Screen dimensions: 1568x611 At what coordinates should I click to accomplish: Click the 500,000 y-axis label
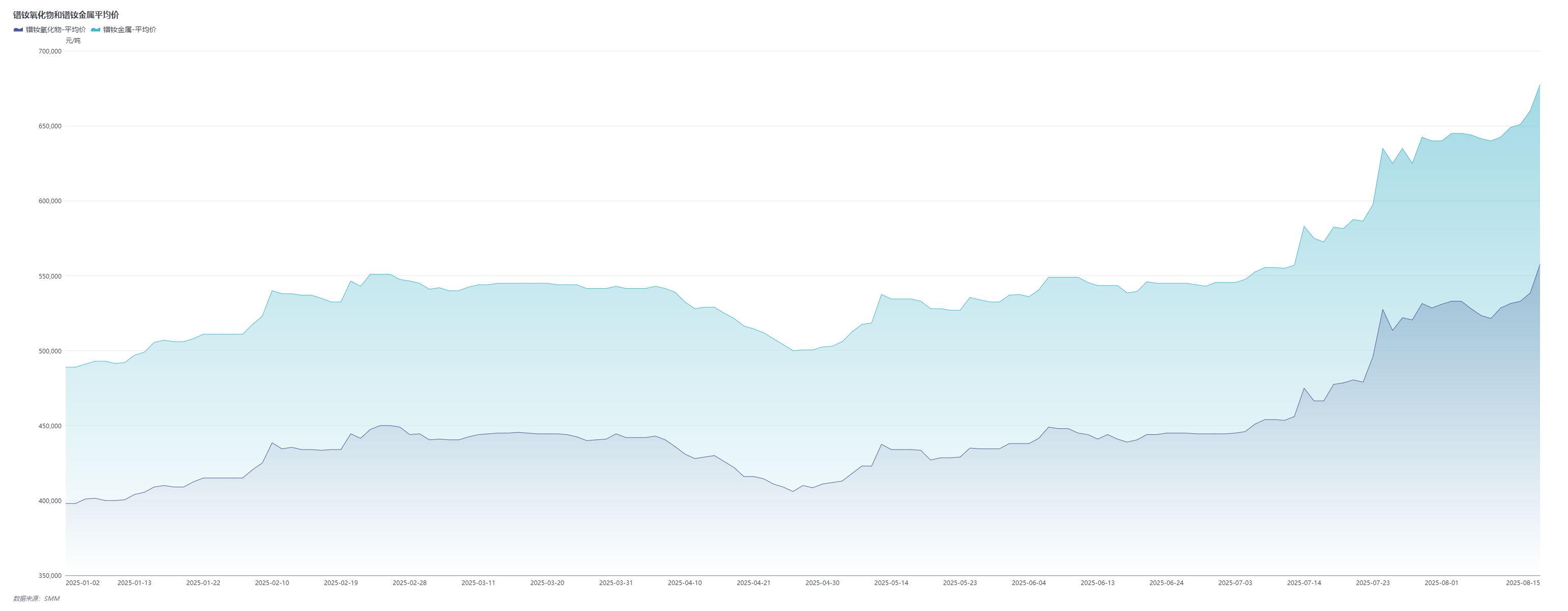[49, 351]
